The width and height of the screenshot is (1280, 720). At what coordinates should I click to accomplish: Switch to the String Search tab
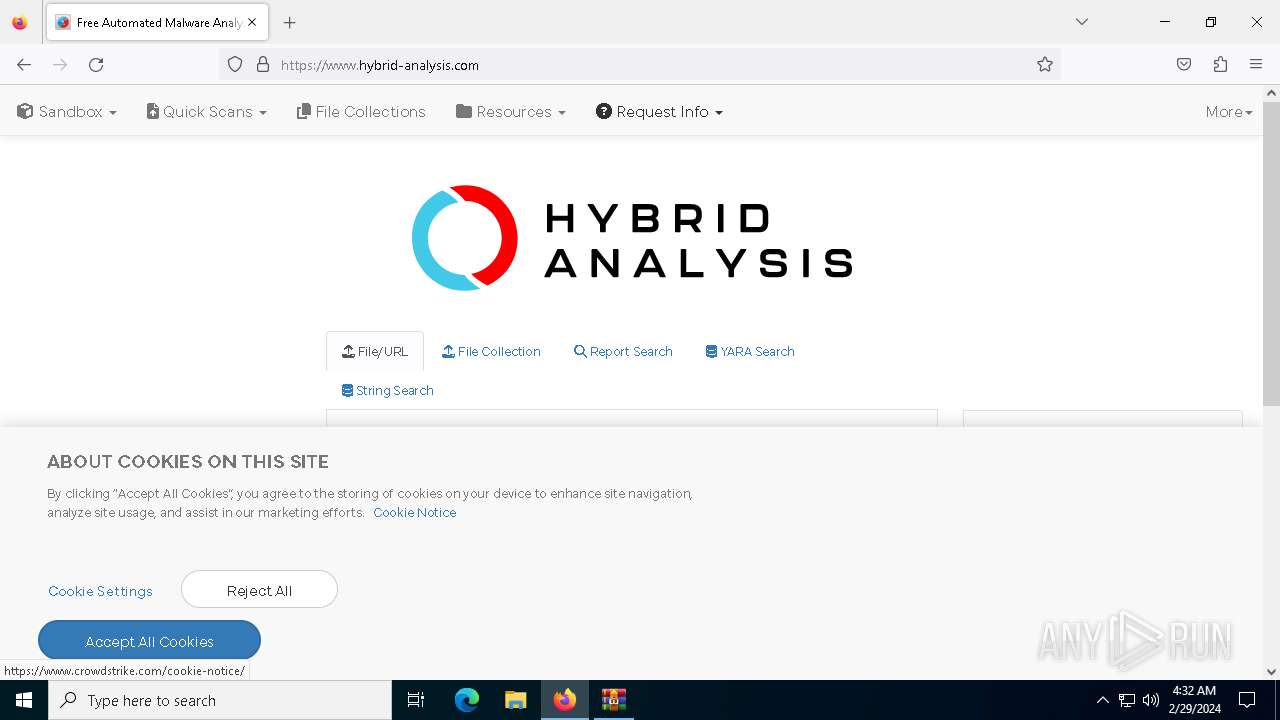click(x=388, y=390)
